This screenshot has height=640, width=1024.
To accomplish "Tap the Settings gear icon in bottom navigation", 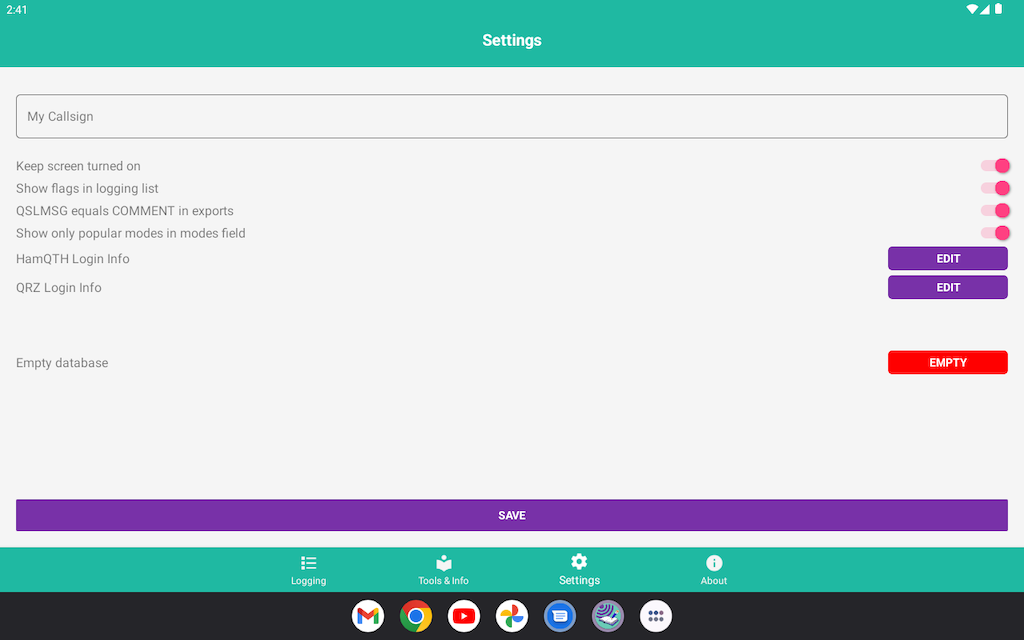I will [579, 562].
